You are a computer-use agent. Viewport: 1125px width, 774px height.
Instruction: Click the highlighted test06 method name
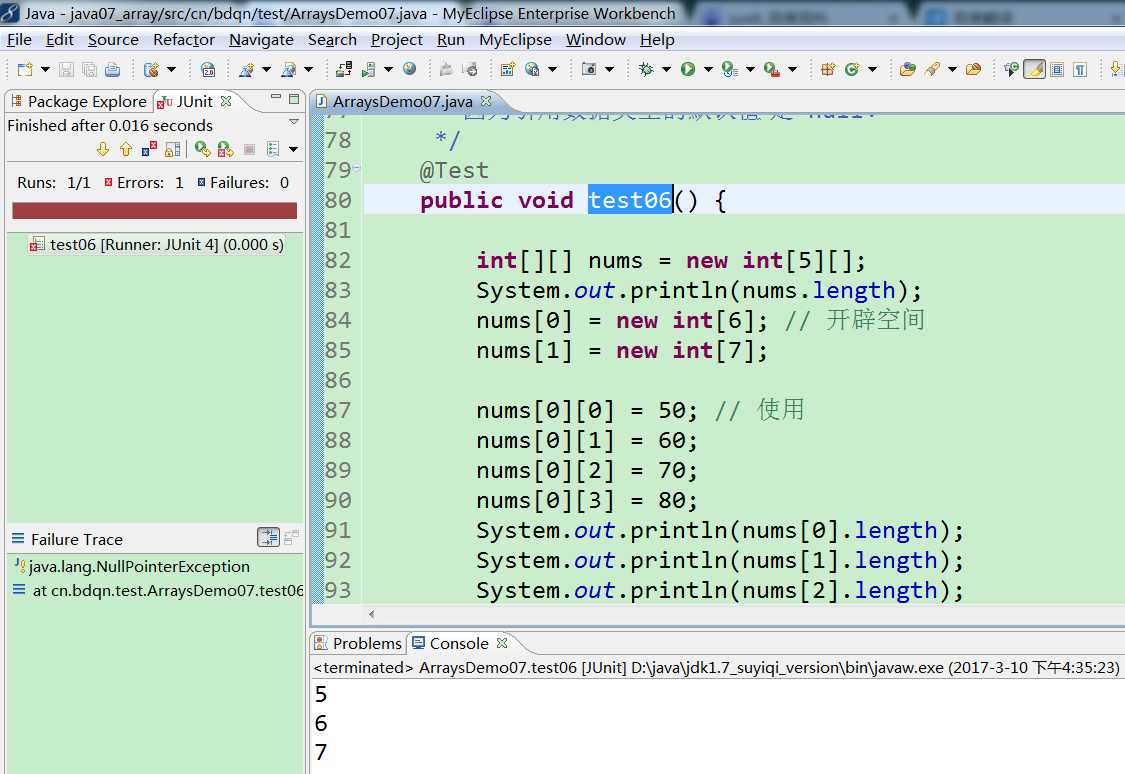630,199
